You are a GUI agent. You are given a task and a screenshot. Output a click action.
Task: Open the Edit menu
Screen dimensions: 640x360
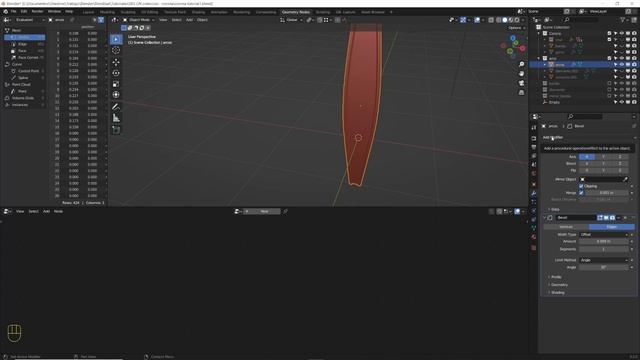[x=24, y=11]
